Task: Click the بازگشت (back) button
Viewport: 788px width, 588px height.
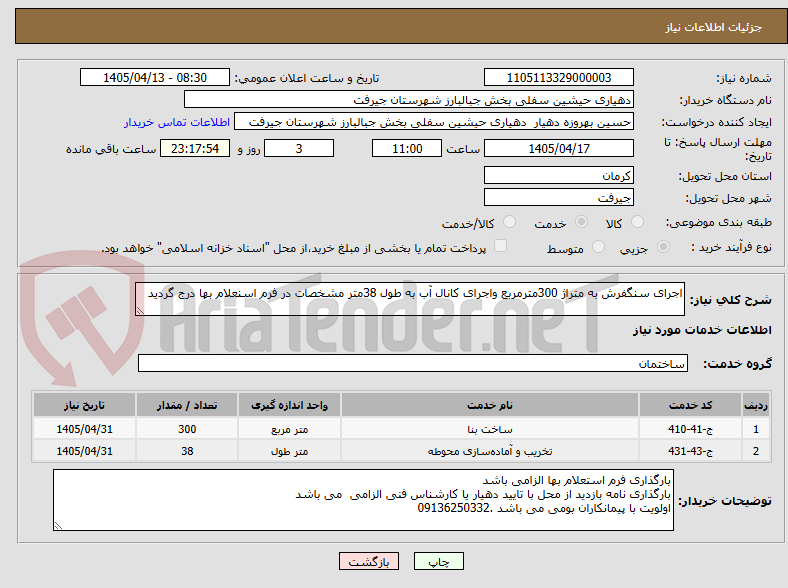Action: 369,561
